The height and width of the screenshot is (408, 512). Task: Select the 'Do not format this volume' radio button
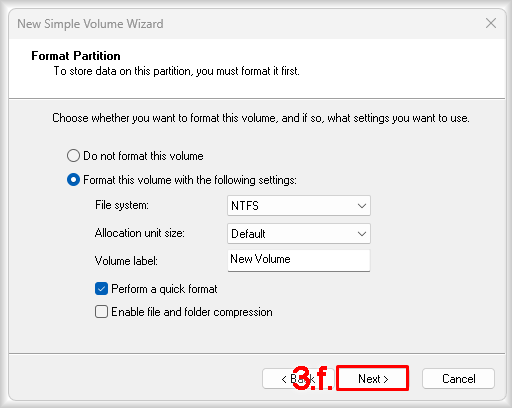[x=73, y=156]
